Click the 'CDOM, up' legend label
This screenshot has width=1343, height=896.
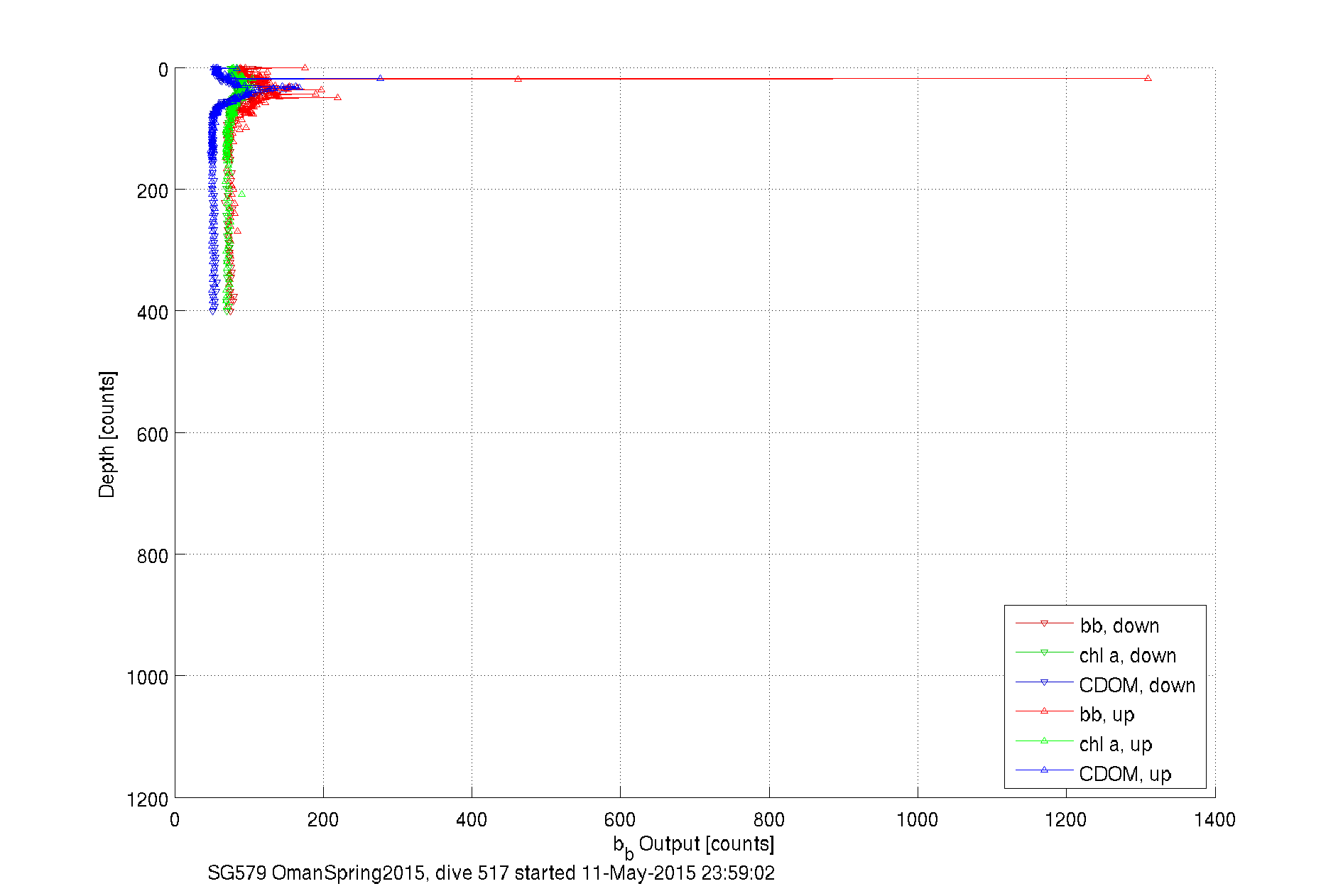1125,774
